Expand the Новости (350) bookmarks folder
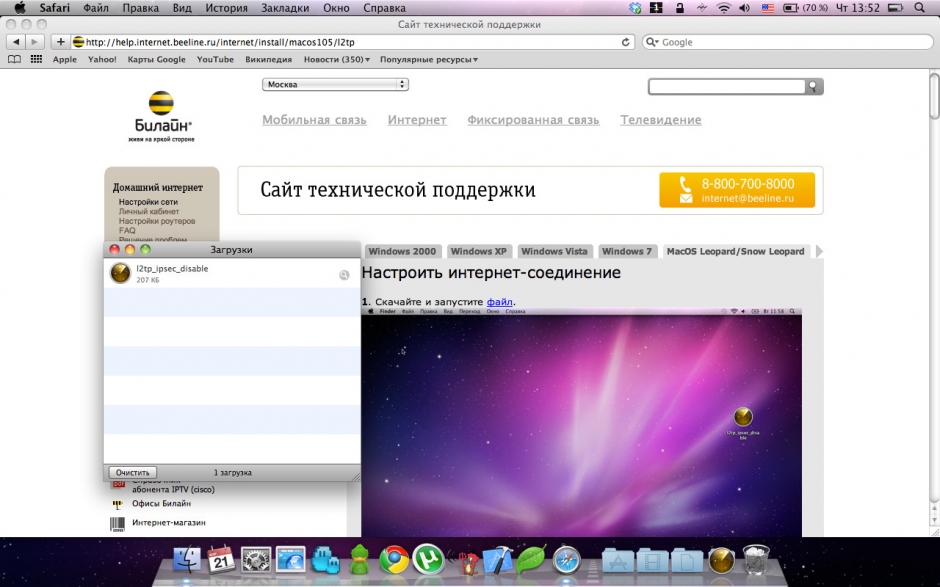The height and width of the screenshot is (587, 940). [336, 59]
